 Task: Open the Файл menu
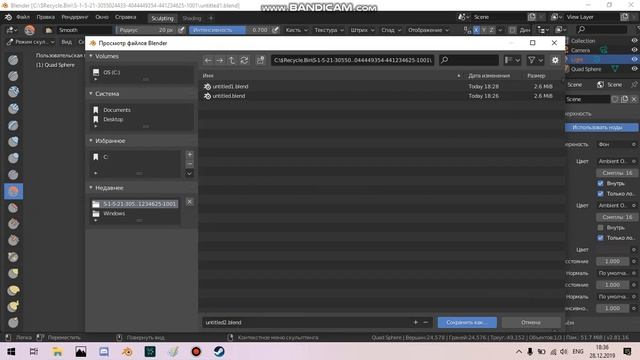(23, 17)
